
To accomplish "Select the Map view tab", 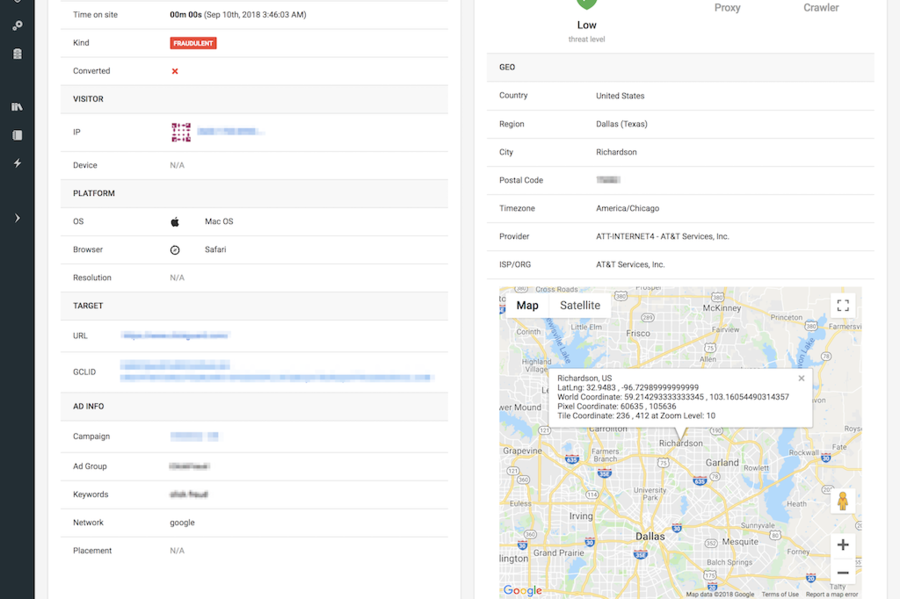I will click(527, 306).
